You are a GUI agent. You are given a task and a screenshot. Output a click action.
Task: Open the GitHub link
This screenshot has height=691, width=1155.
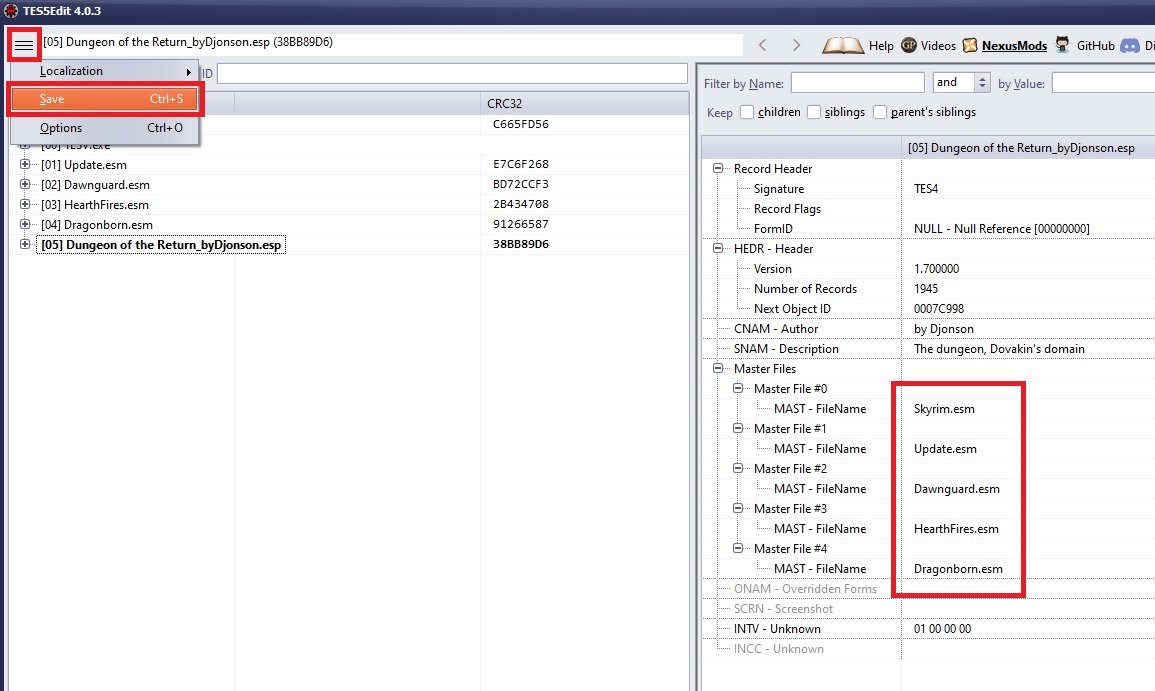coord(1062,45)
